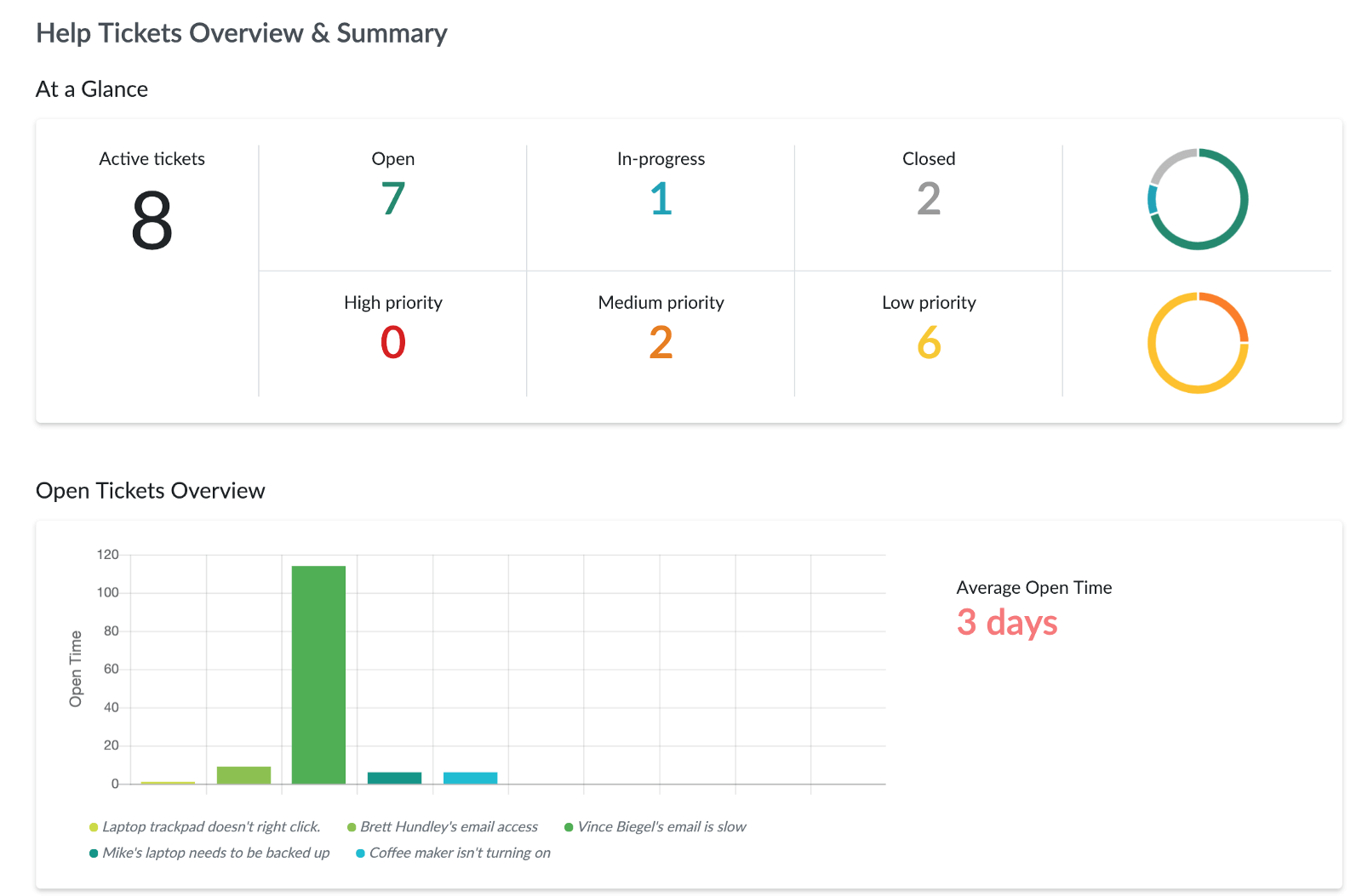
Task: Toggle legend entry Laptop trackpad doesn't right click
Action: [205, 827]
